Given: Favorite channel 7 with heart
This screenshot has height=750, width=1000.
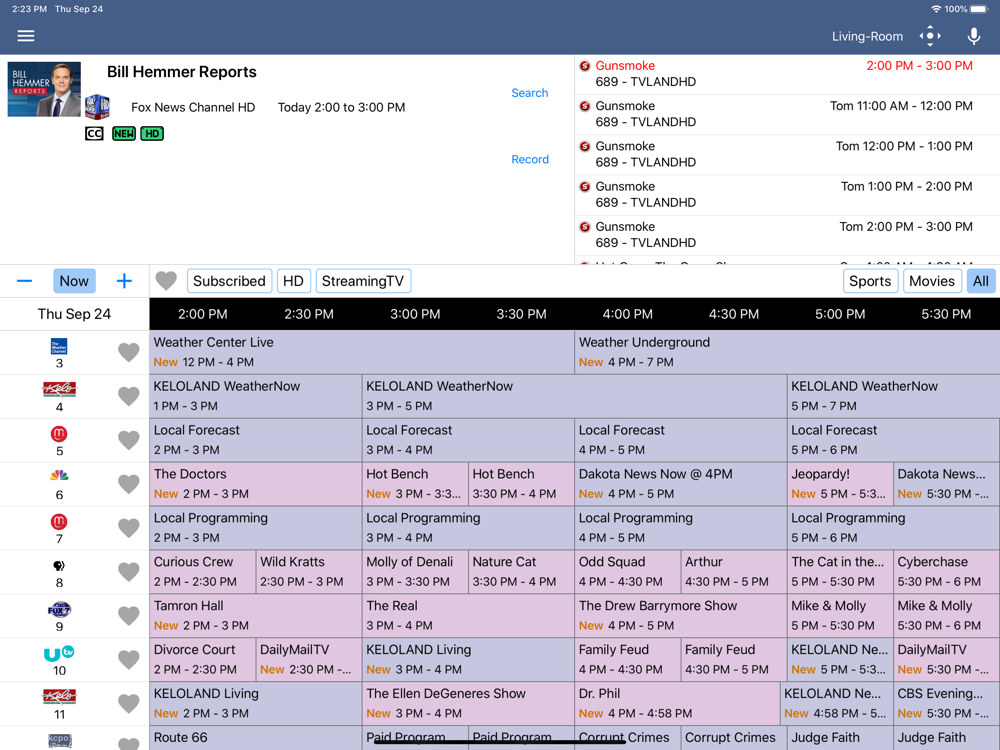Looking at the screenshot, I should tap(129, 528).
